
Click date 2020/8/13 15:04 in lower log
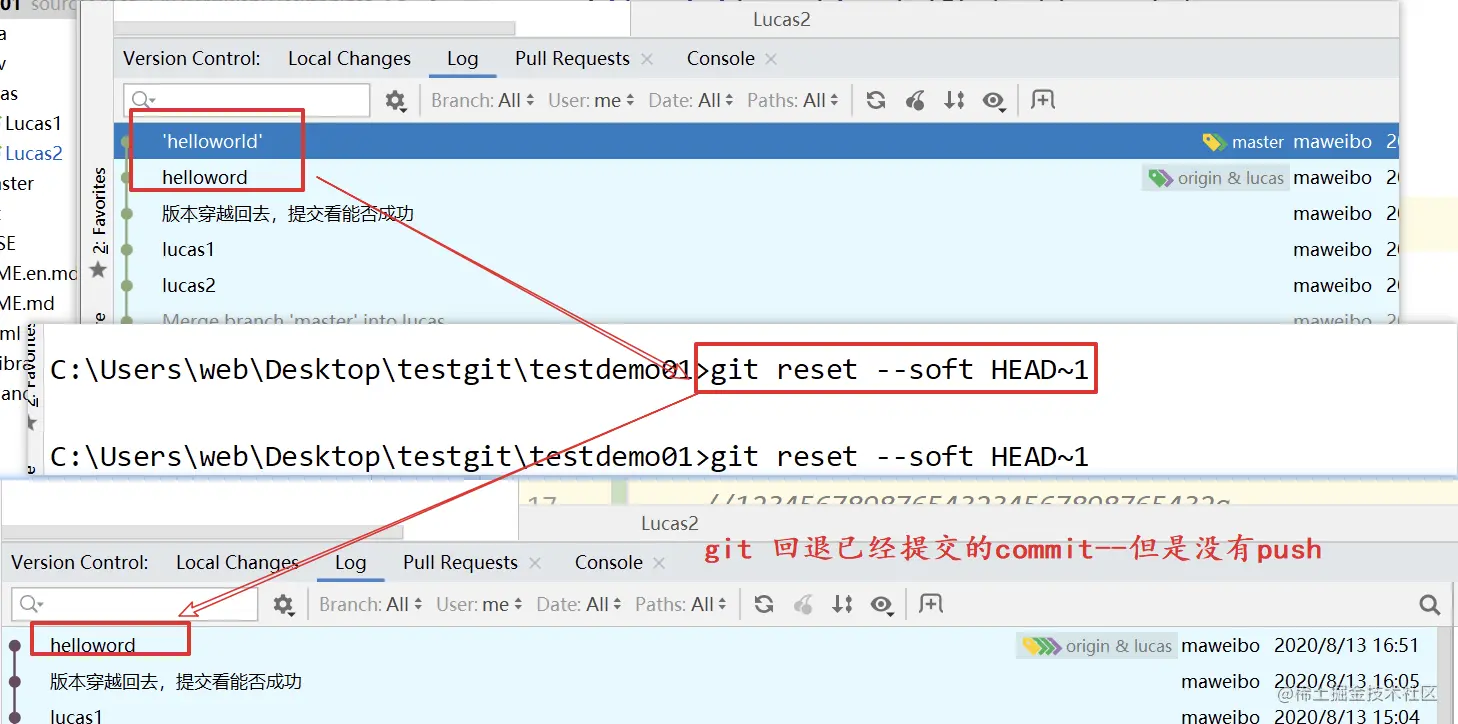[1346, 715]
